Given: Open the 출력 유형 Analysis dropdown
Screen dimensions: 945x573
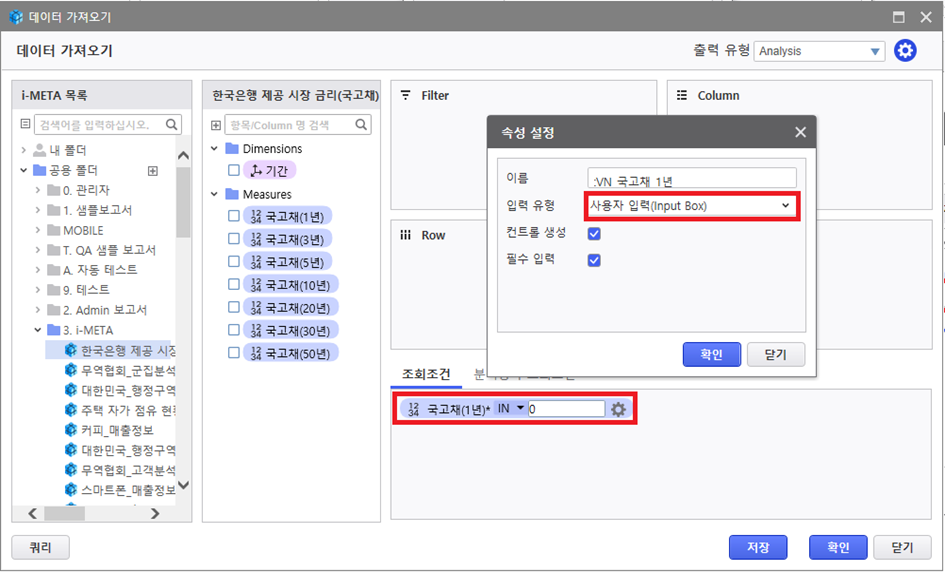Looking at the screenshot, I should pos(820,51).
